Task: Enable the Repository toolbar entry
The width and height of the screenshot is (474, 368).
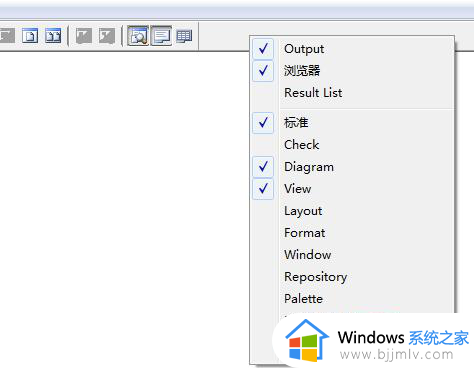Action: 353,277
